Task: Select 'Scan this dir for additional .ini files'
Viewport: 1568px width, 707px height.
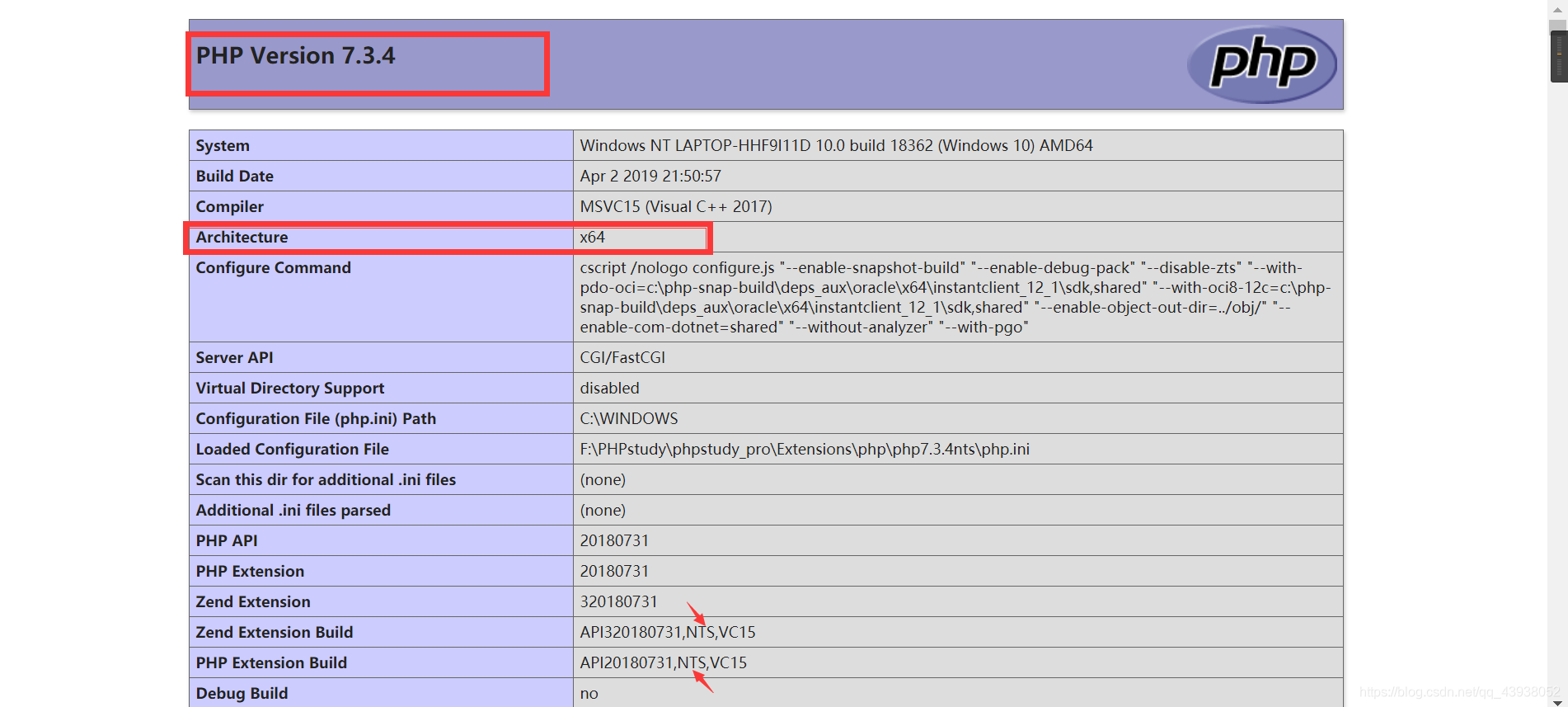Action: tap(326, 479)
